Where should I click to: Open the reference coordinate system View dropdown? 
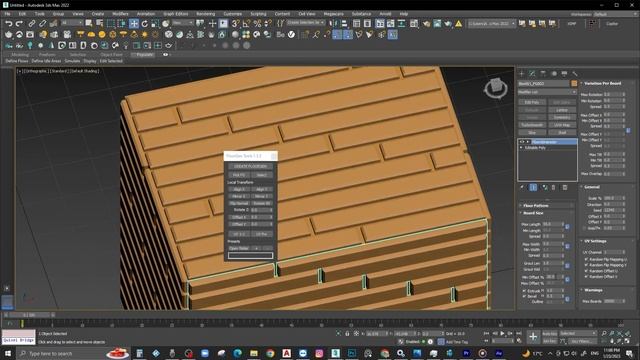pyautogui.click(x=182, y=23)
